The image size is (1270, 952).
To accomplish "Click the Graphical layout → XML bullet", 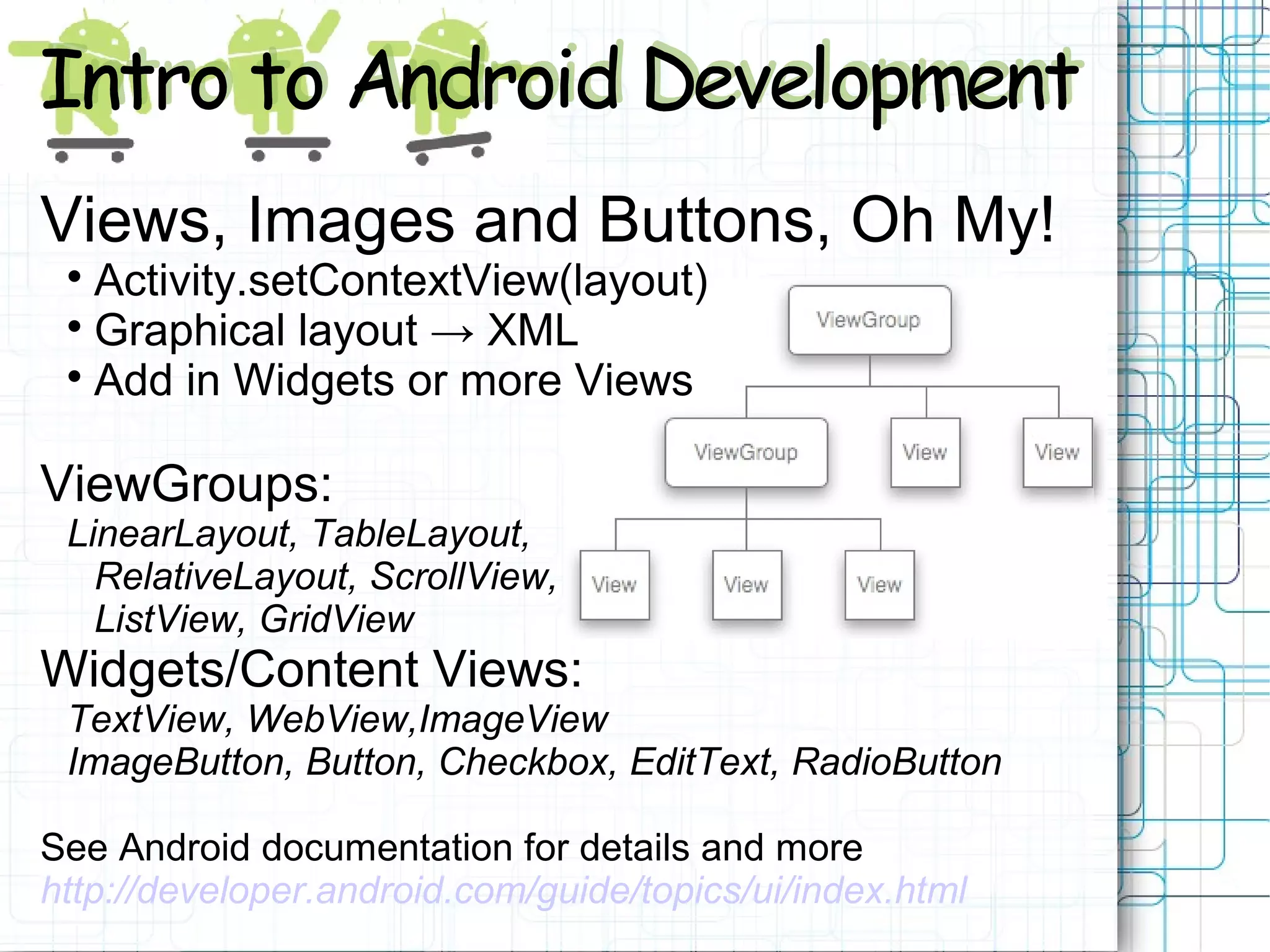I will pyautogui.click(x=336, y=331).
